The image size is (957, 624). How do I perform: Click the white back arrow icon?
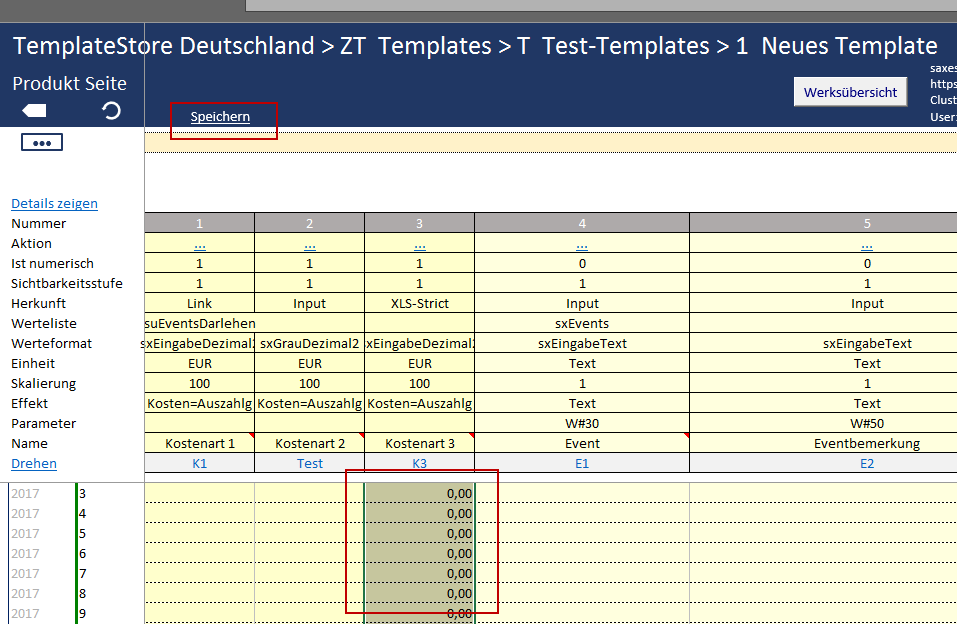coord(34,110)
